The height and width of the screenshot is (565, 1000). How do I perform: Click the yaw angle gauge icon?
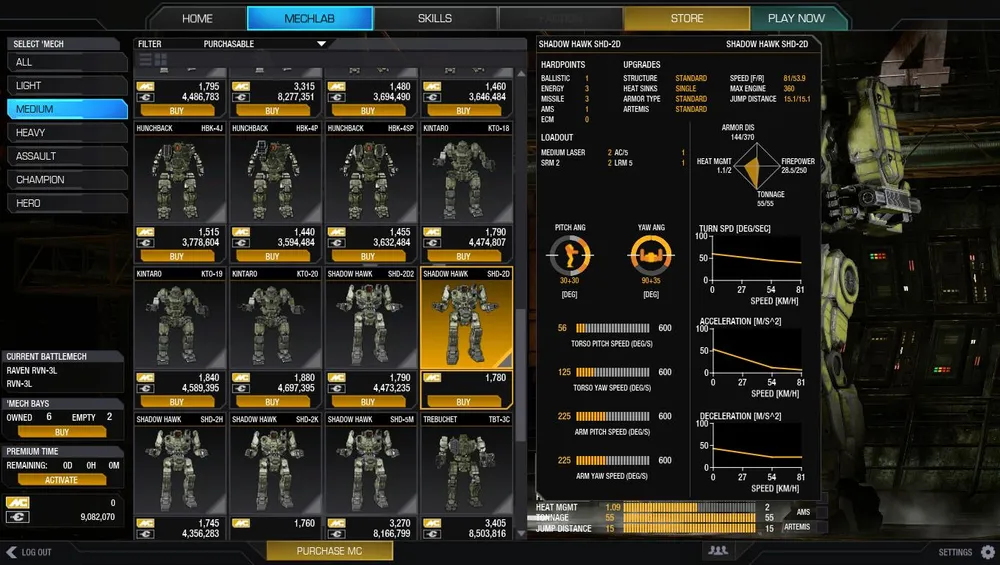(651, 254)
